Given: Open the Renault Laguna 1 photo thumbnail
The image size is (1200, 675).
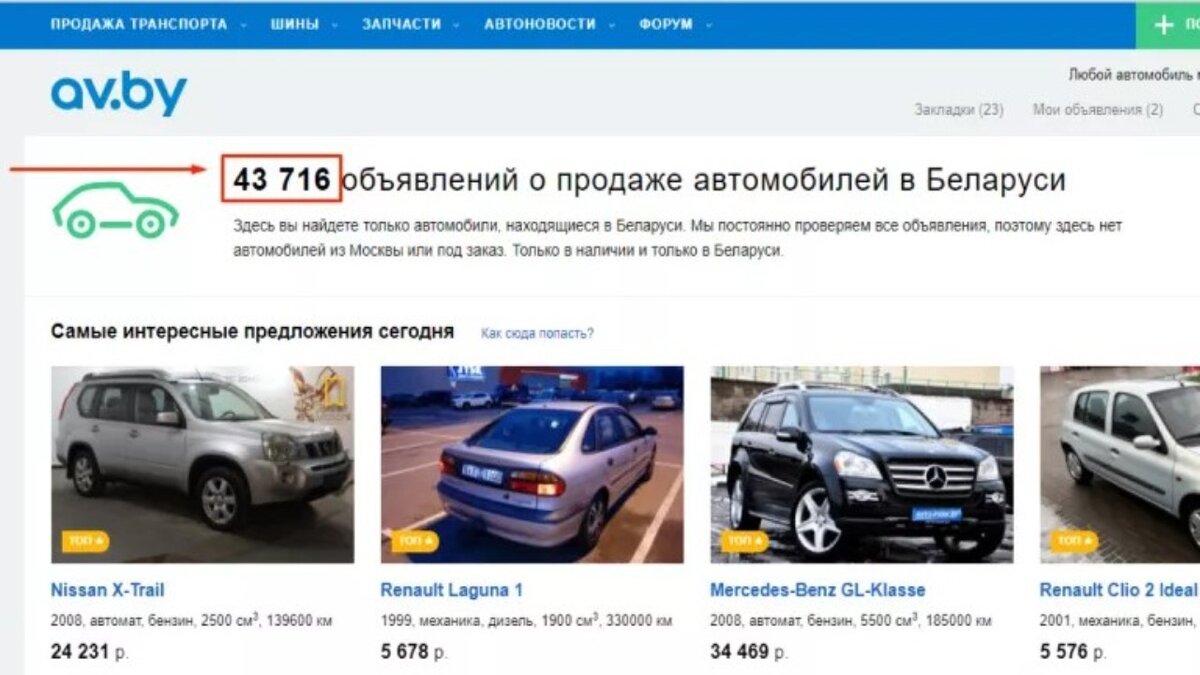Looking at the screenshot, I should [x=532, y=464].
